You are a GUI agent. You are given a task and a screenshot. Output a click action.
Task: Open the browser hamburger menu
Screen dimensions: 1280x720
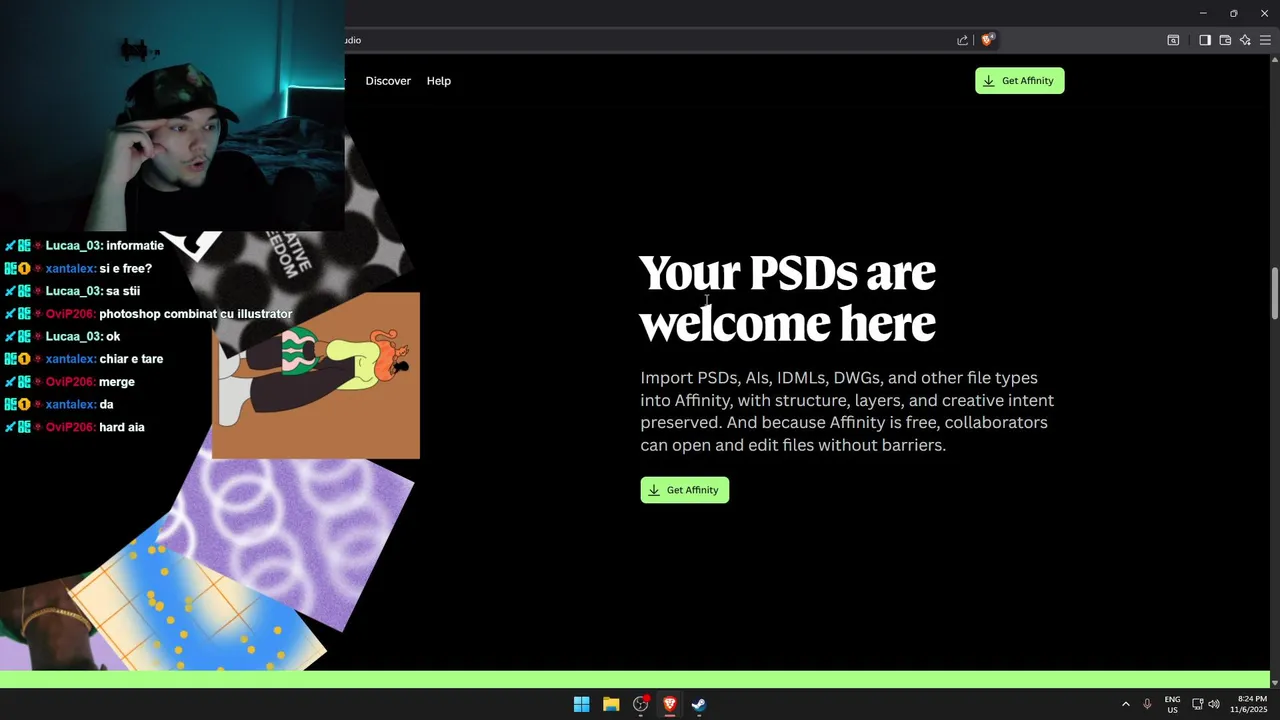[1265, 40]
